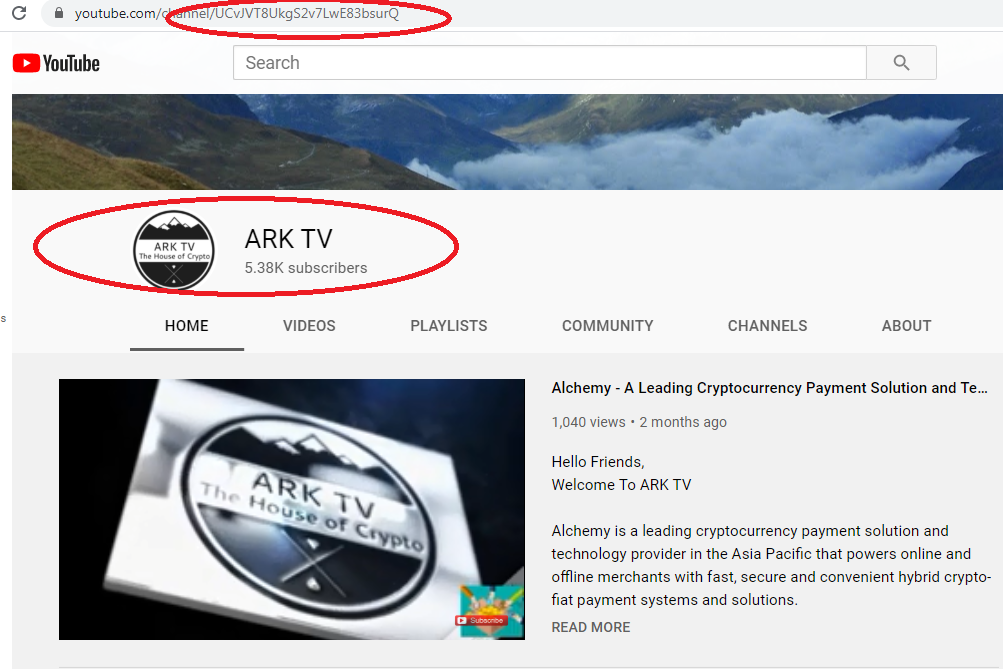Open the ARK TV channel avatar
Screen dimensions: 1003x669
coord(174,249)
